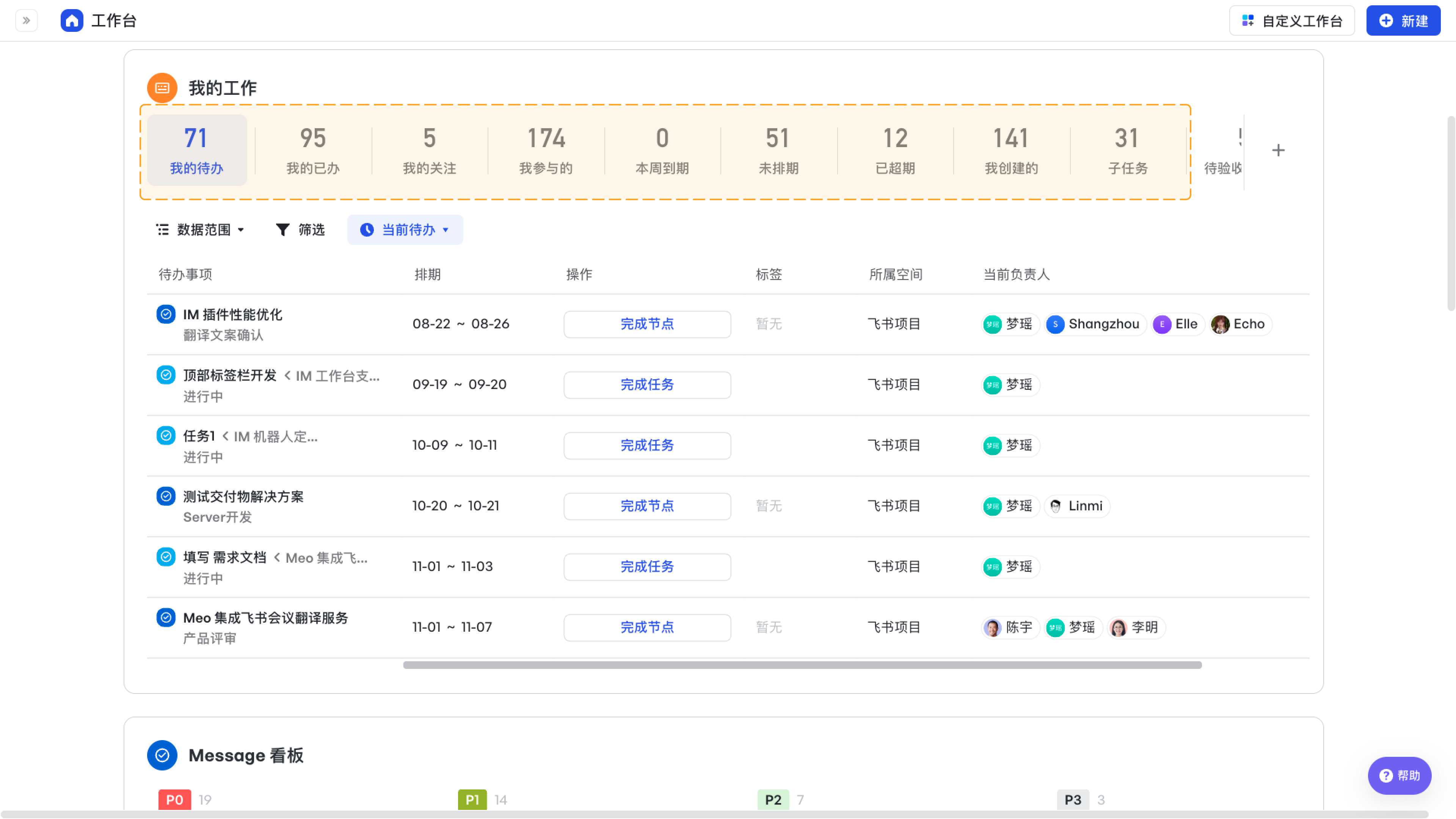Image resolution: width=1456 pixels, height=819 pixels.
Task: Toggle the status icon for IM 插件性能优化
Action: (166, 314)
